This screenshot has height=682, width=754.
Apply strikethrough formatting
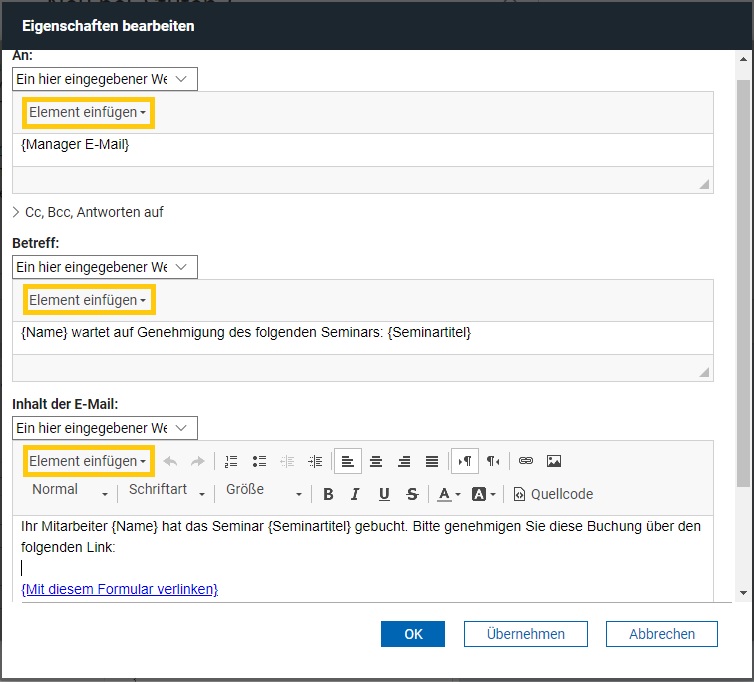(x=412, y=494)
